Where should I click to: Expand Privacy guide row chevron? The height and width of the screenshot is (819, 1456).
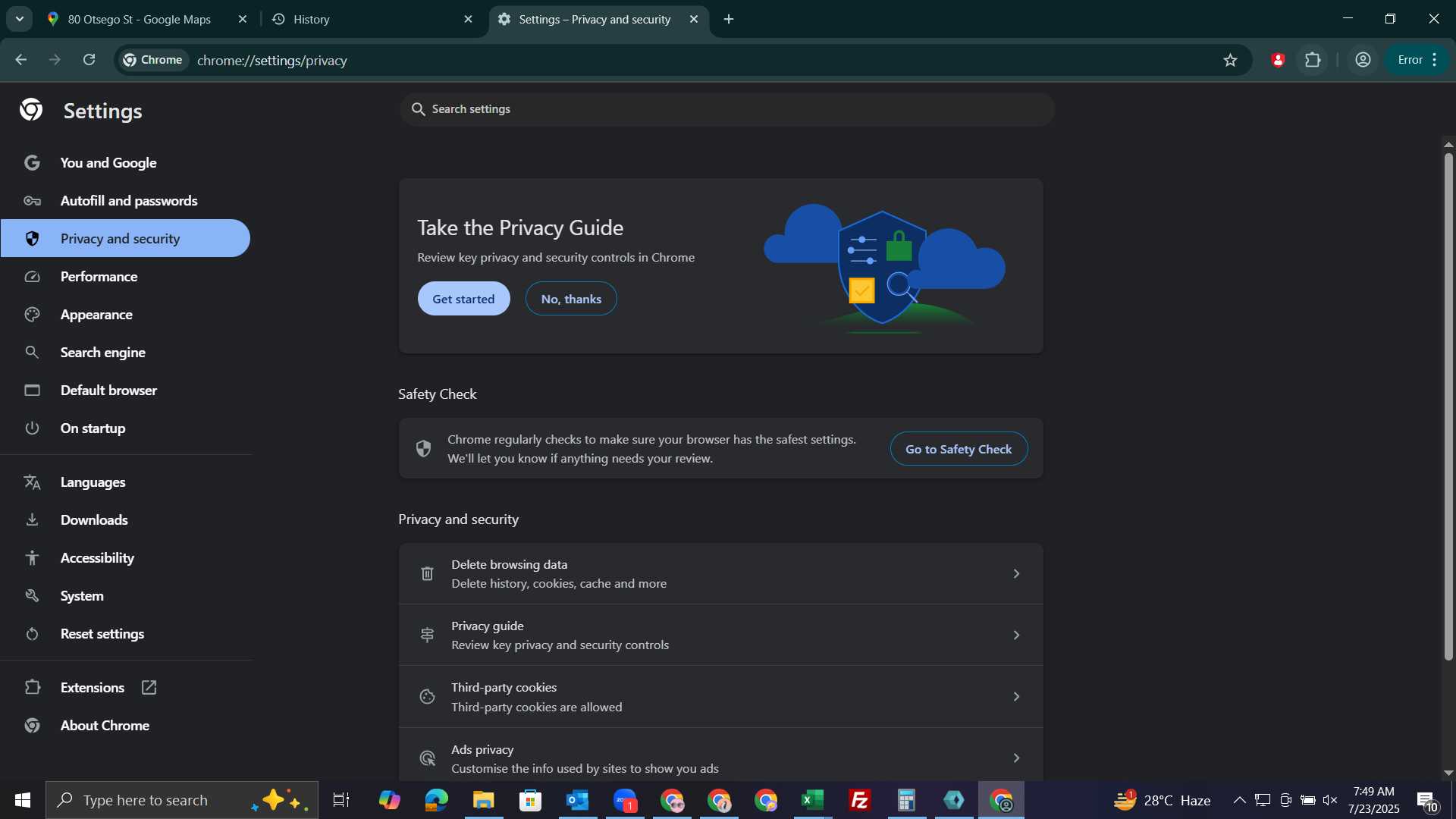(x=1016, y=635)
